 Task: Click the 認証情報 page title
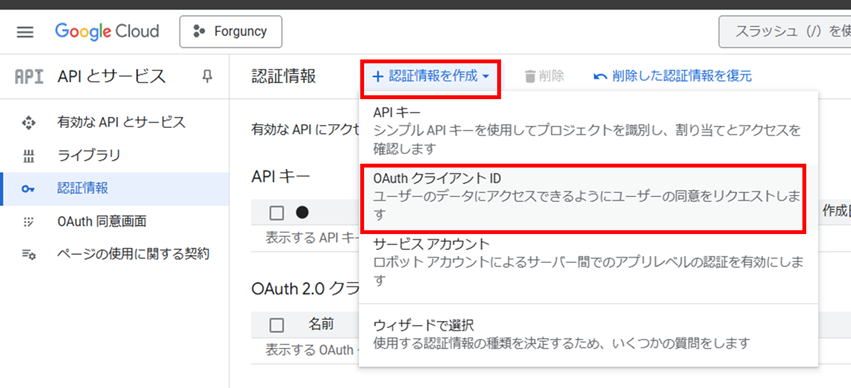[x=284, y=77]
